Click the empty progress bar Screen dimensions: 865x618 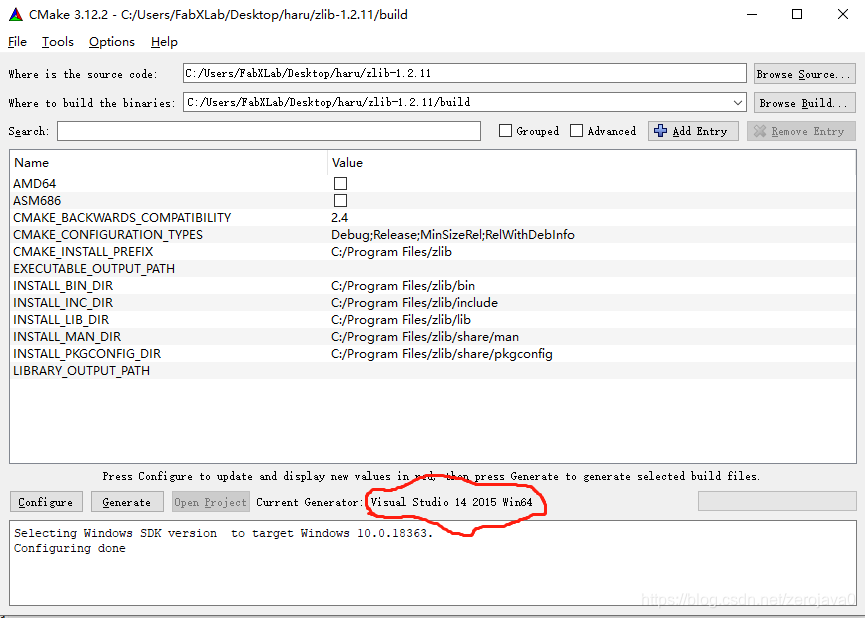777,502
